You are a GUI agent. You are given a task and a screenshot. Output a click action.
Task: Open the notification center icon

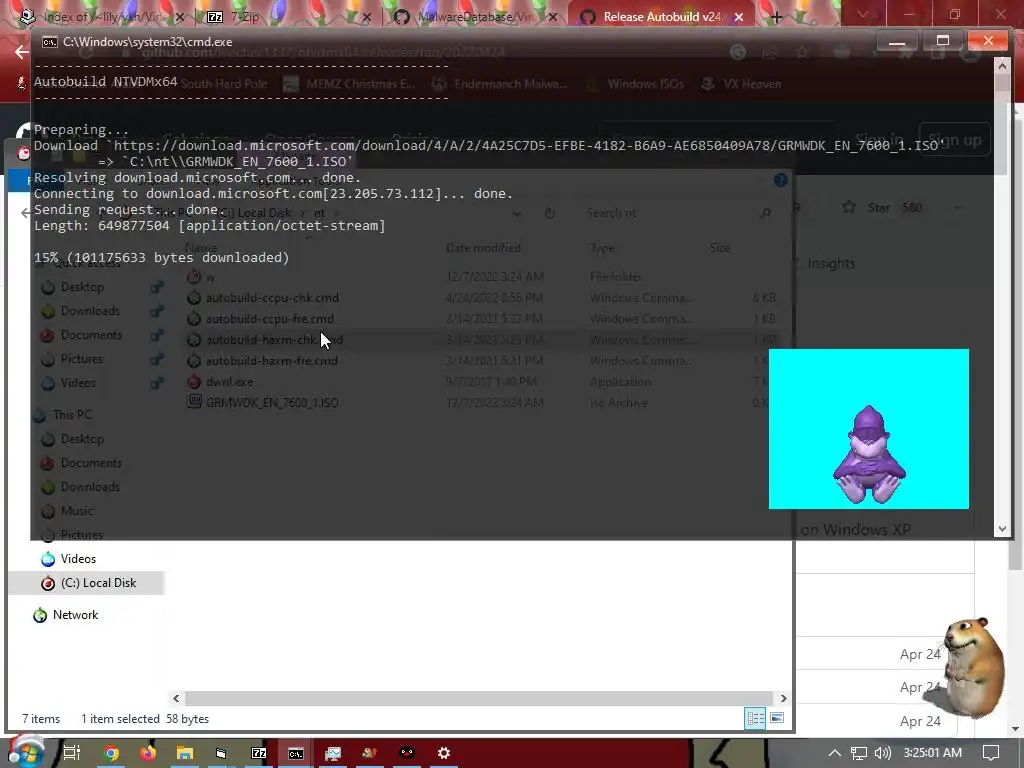(x=991, y=753)
